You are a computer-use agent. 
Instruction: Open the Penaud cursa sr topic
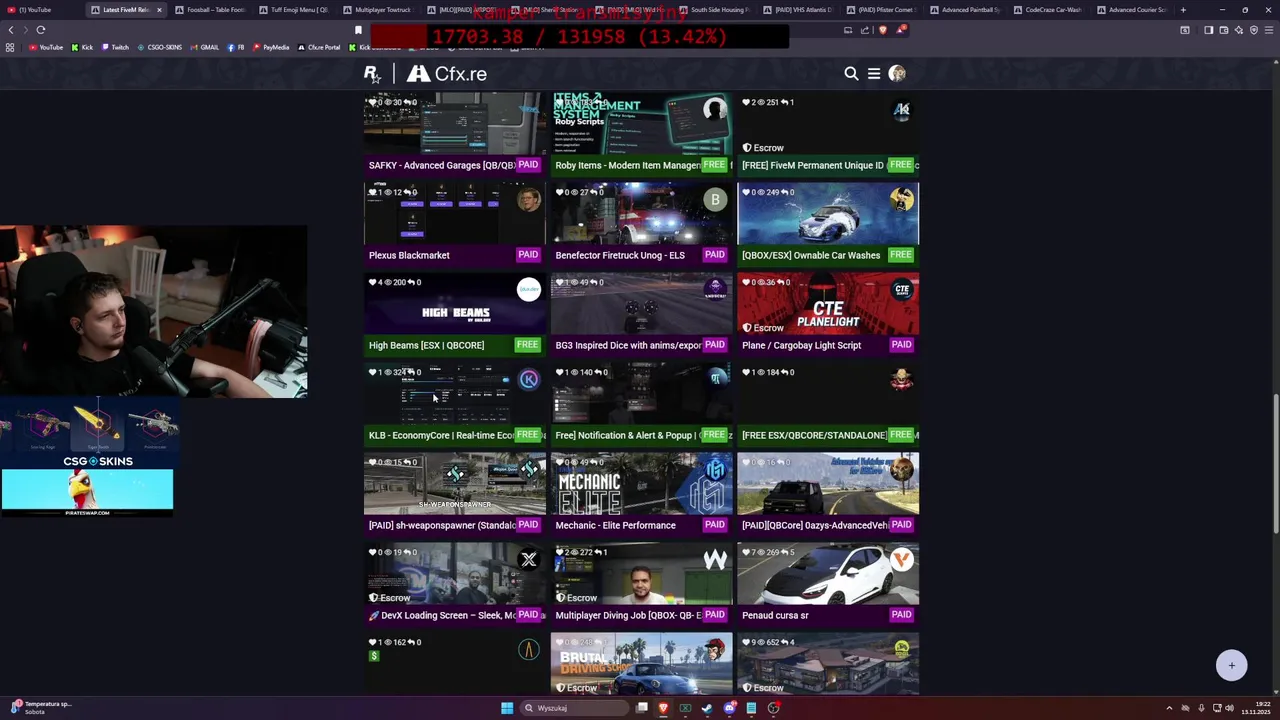tap(775, 615)
